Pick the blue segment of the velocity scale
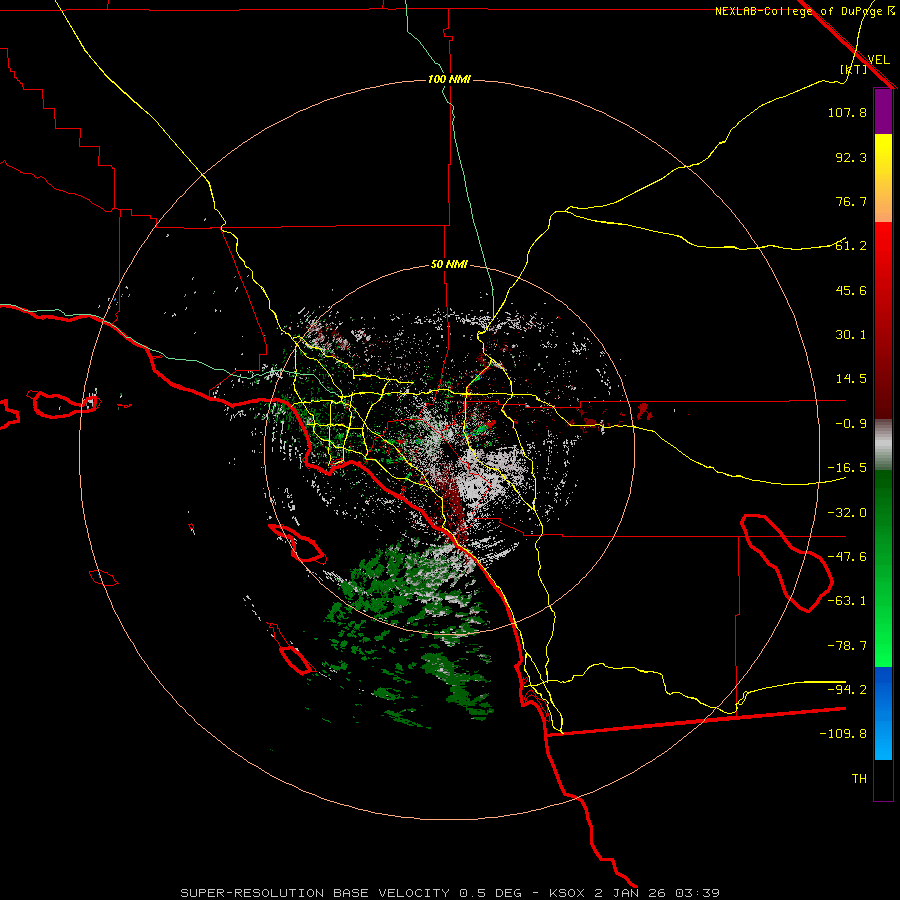 [883, 713]
